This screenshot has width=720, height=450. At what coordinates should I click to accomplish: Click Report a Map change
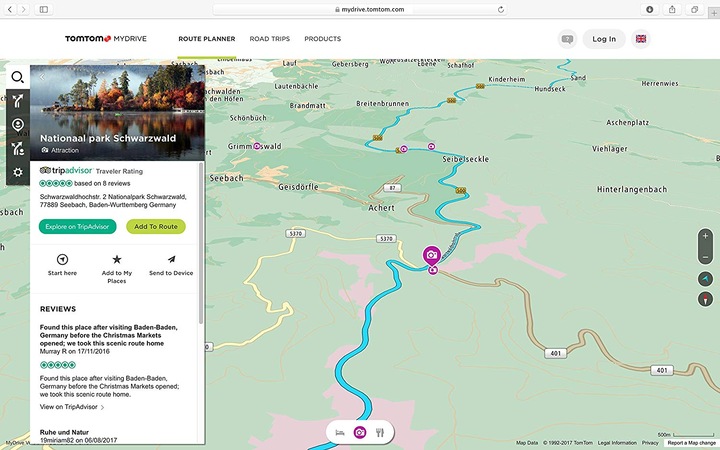(x=692, y=443)
